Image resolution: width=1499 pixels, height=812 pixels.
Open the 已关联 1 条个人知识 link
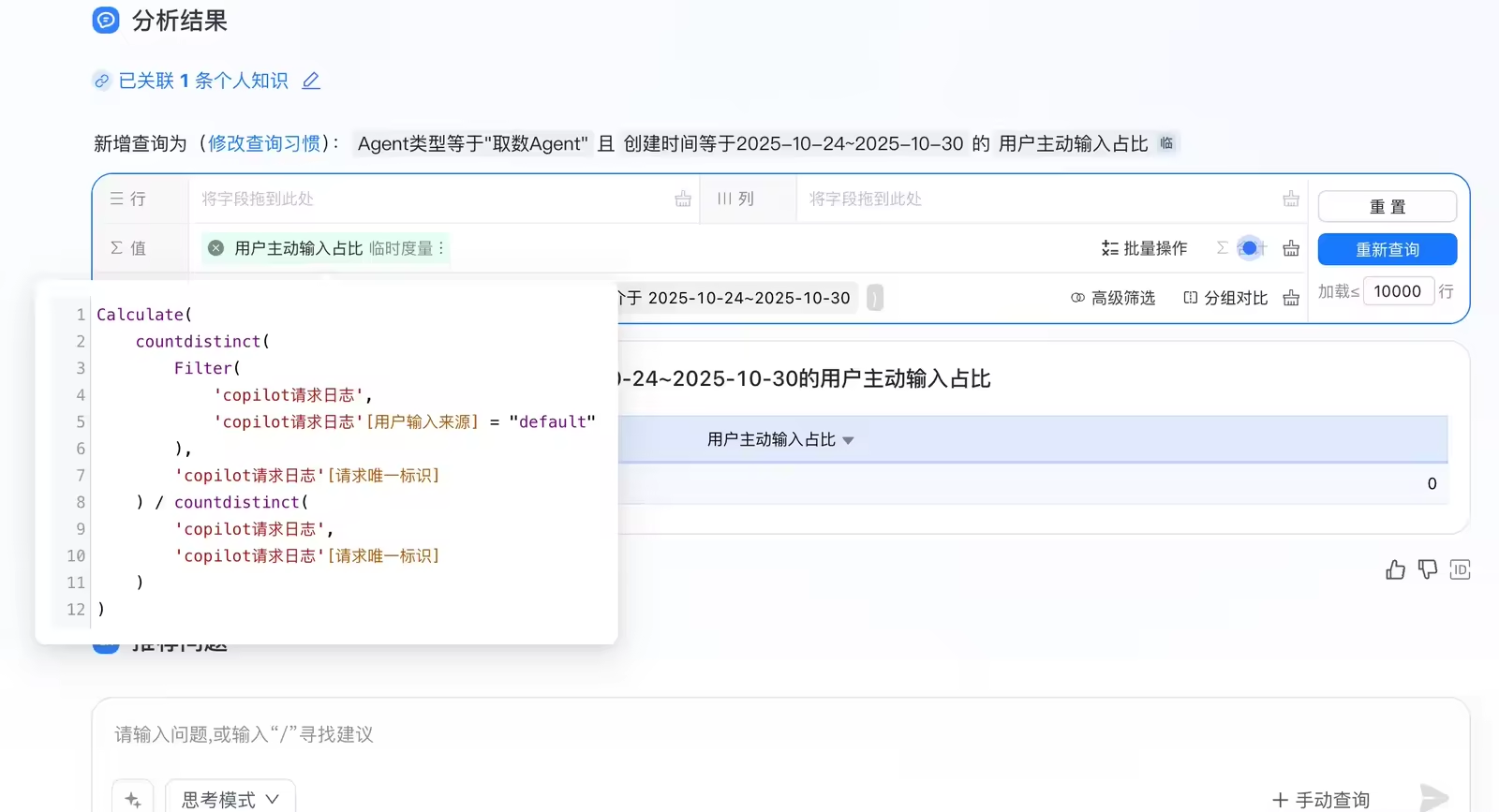[203, 81]
